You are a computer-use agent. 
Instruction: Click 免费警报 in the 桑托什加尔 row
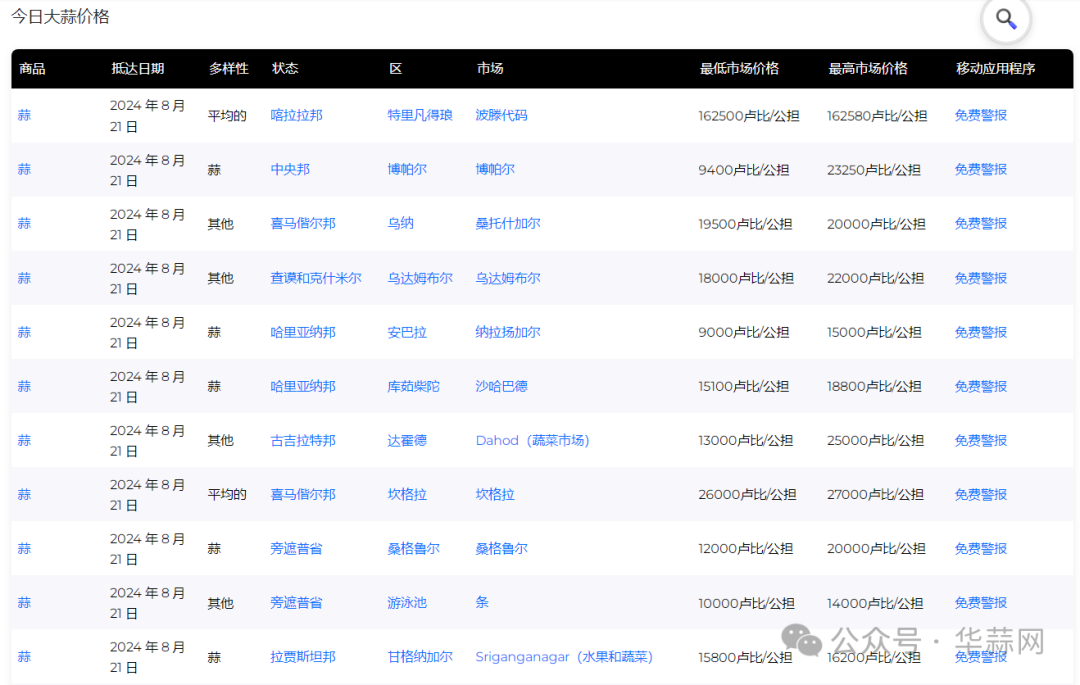(981, 224)
